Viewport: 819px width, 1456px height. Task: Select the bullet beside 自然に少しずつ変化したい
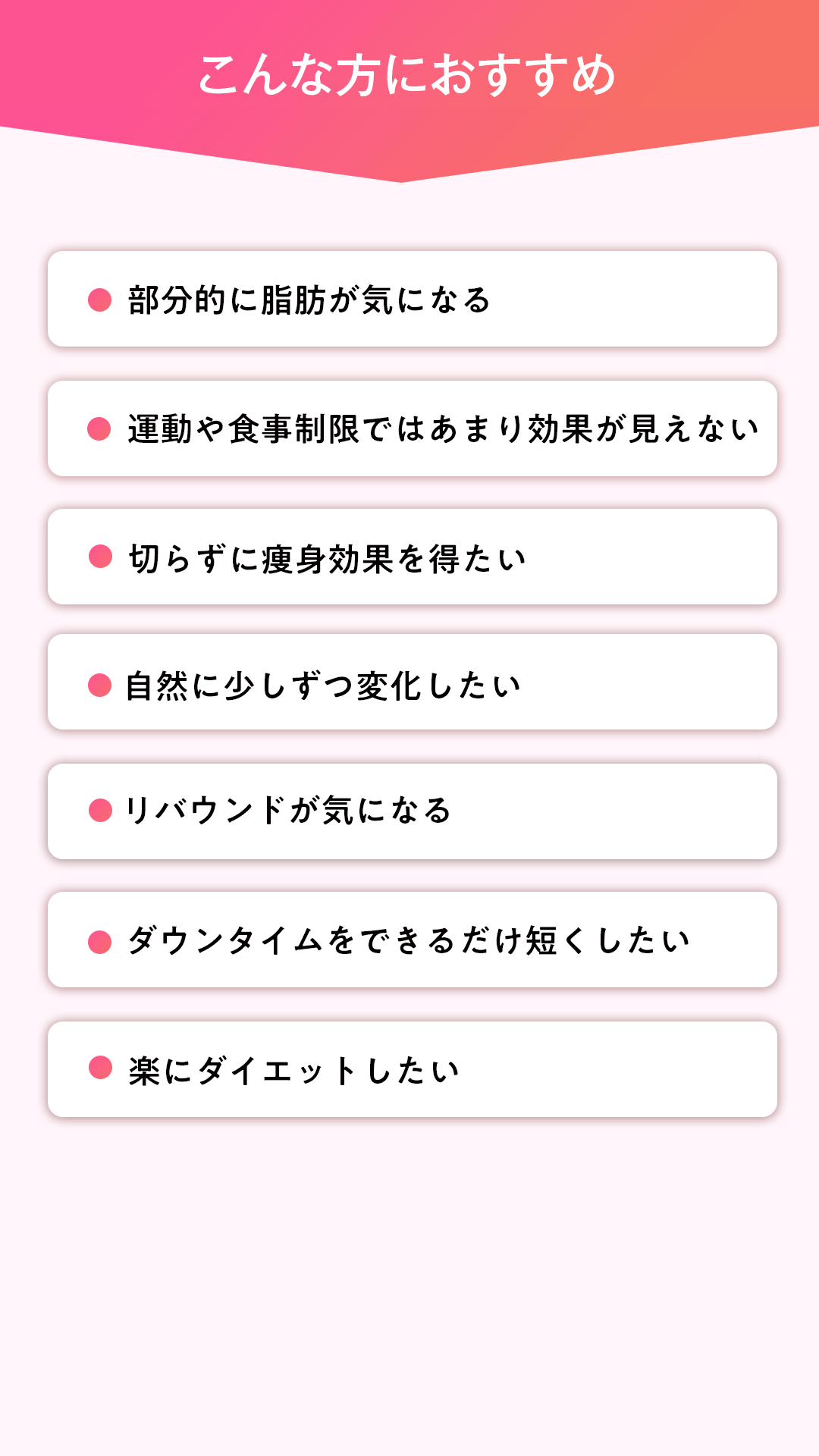pos(100,685)
